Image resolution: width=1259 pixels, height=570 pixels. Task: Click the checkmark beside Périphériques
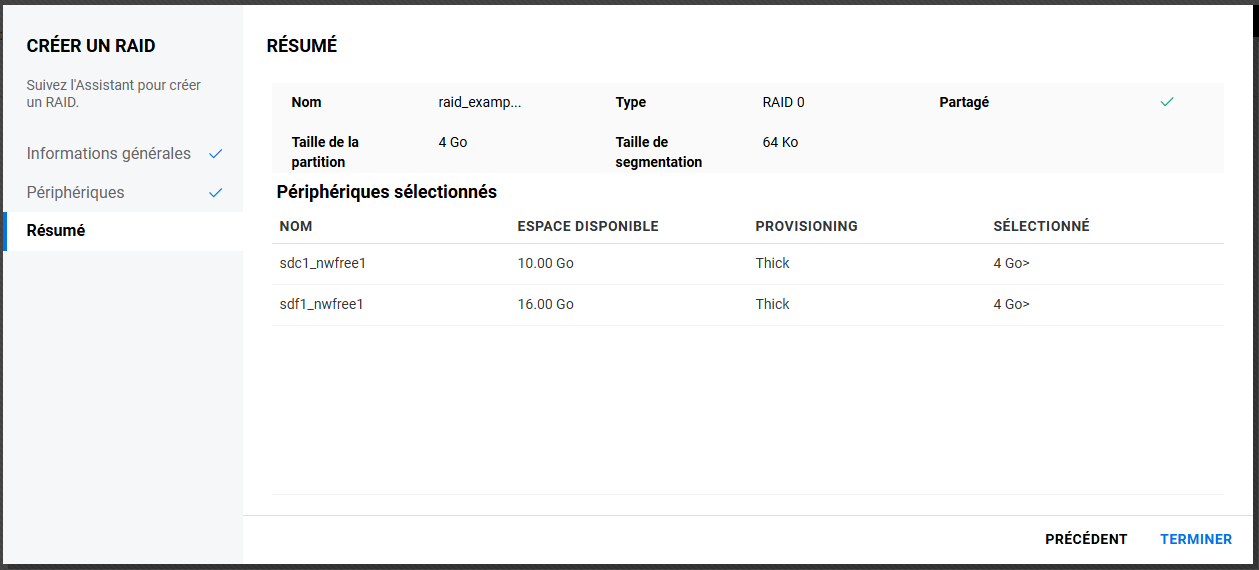tap(215, 193)
